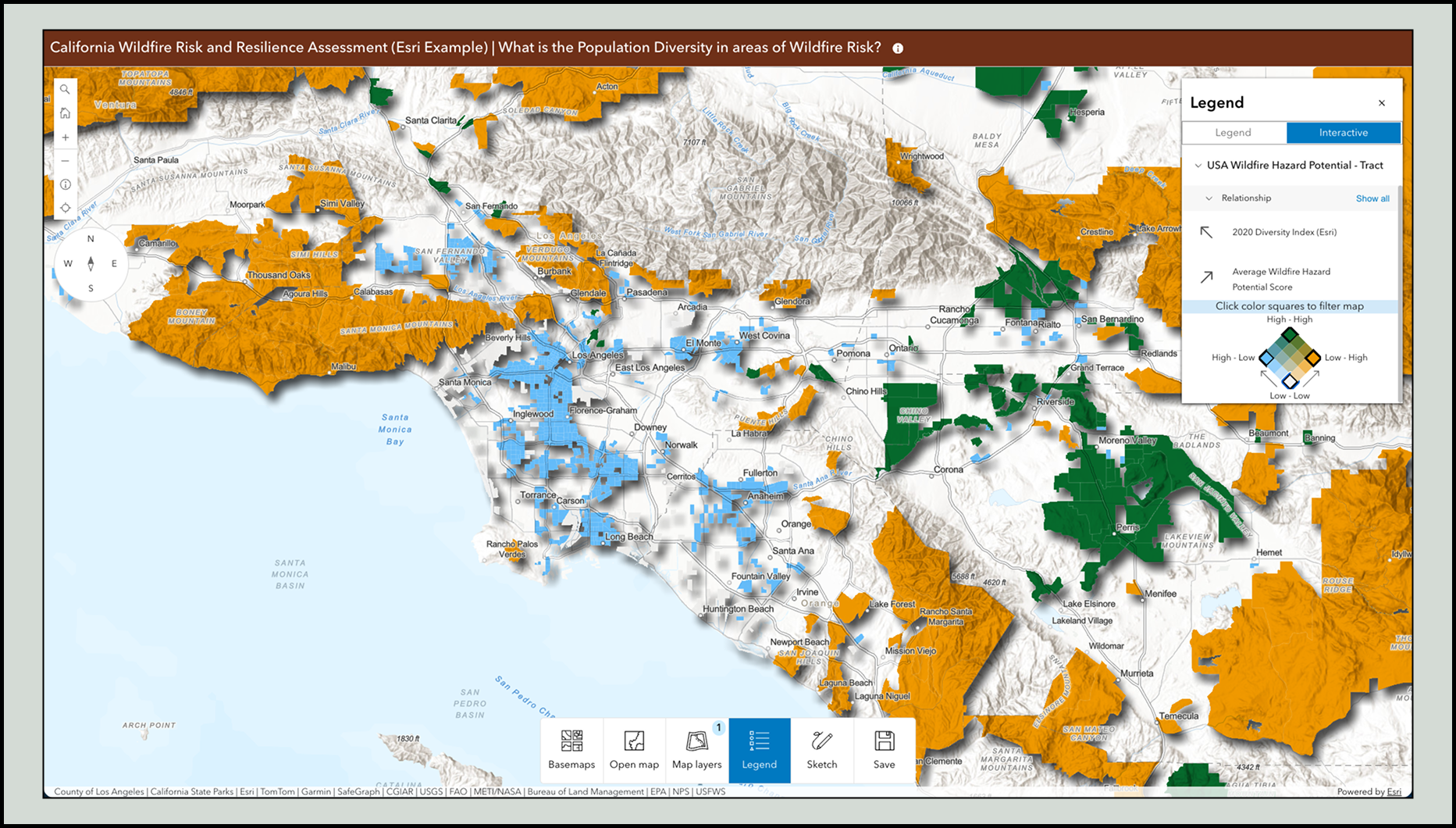
Task: Click the home default extent icon
Action: [x=66, y=112]
